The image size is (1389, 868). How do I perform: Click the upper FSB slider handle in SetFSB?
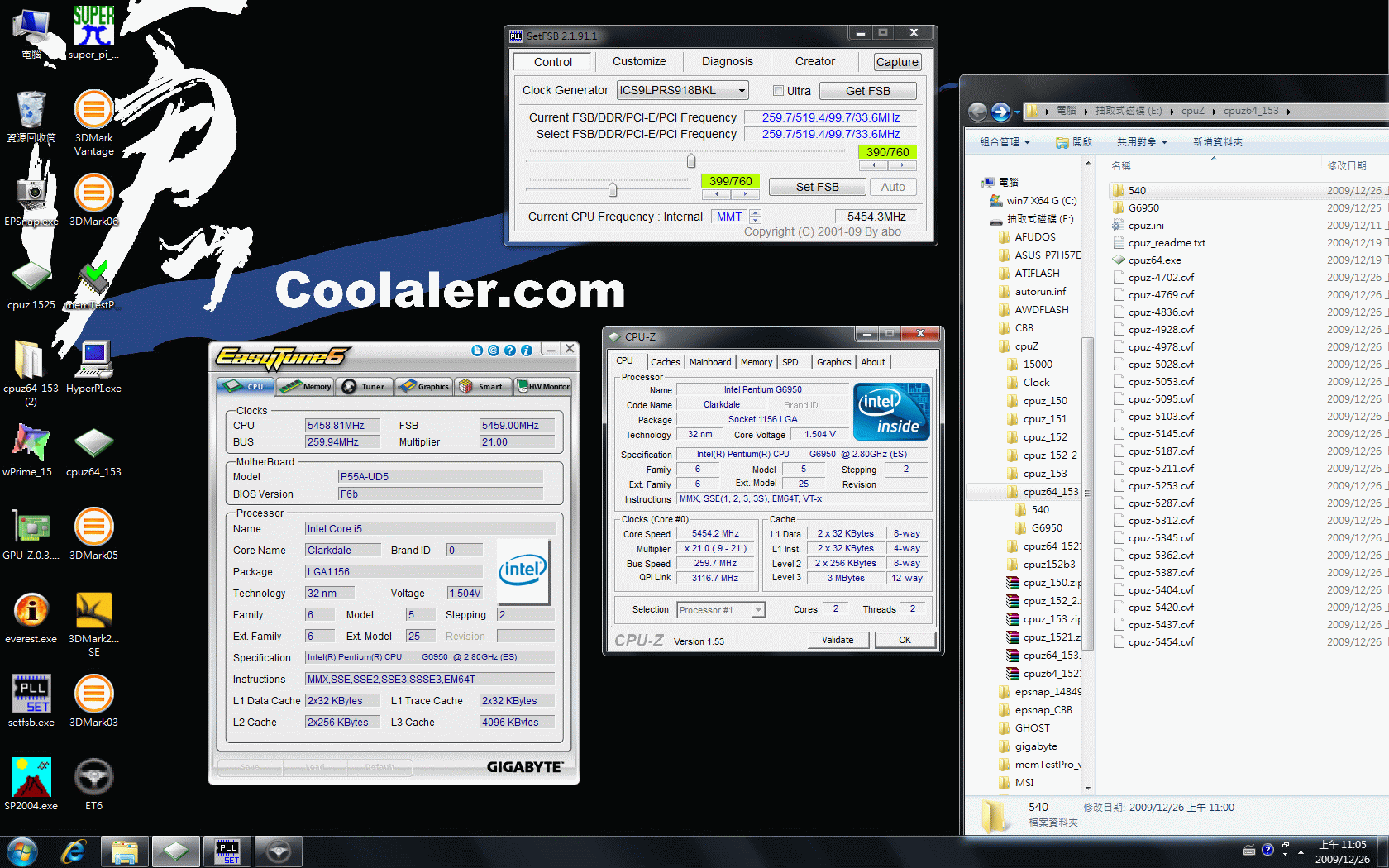tap(691, 161)
